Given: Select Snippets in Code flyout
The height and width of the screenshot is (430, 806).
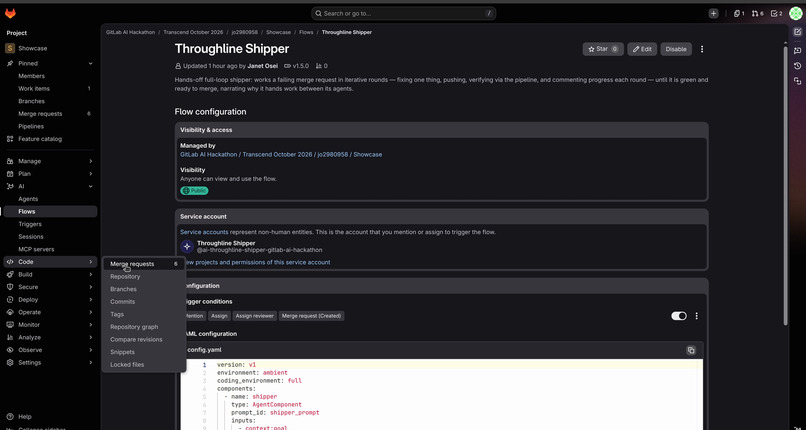Looking at the screenshot, I should 144,352.
